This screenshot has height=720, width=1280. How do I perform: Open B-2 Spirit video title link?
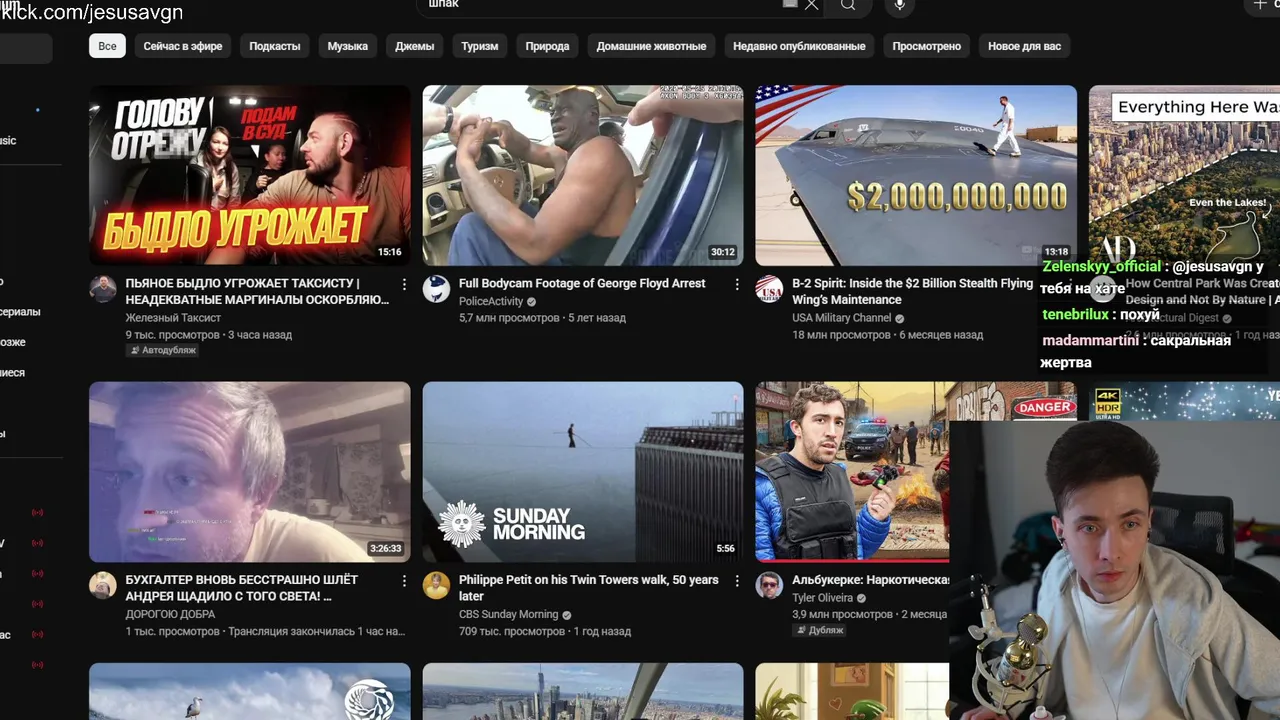912,291
